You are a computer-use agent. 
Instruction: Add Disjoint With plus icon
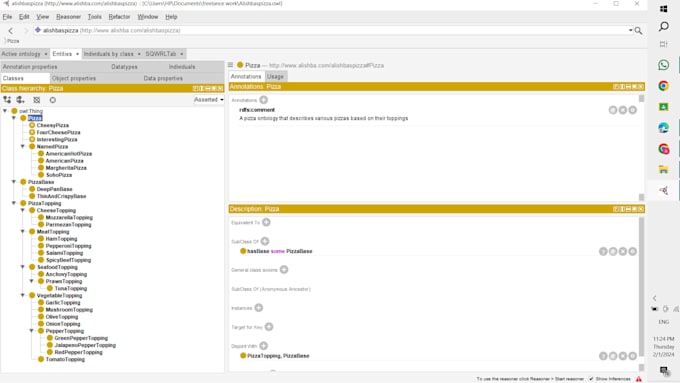click(x=264, y=346)
